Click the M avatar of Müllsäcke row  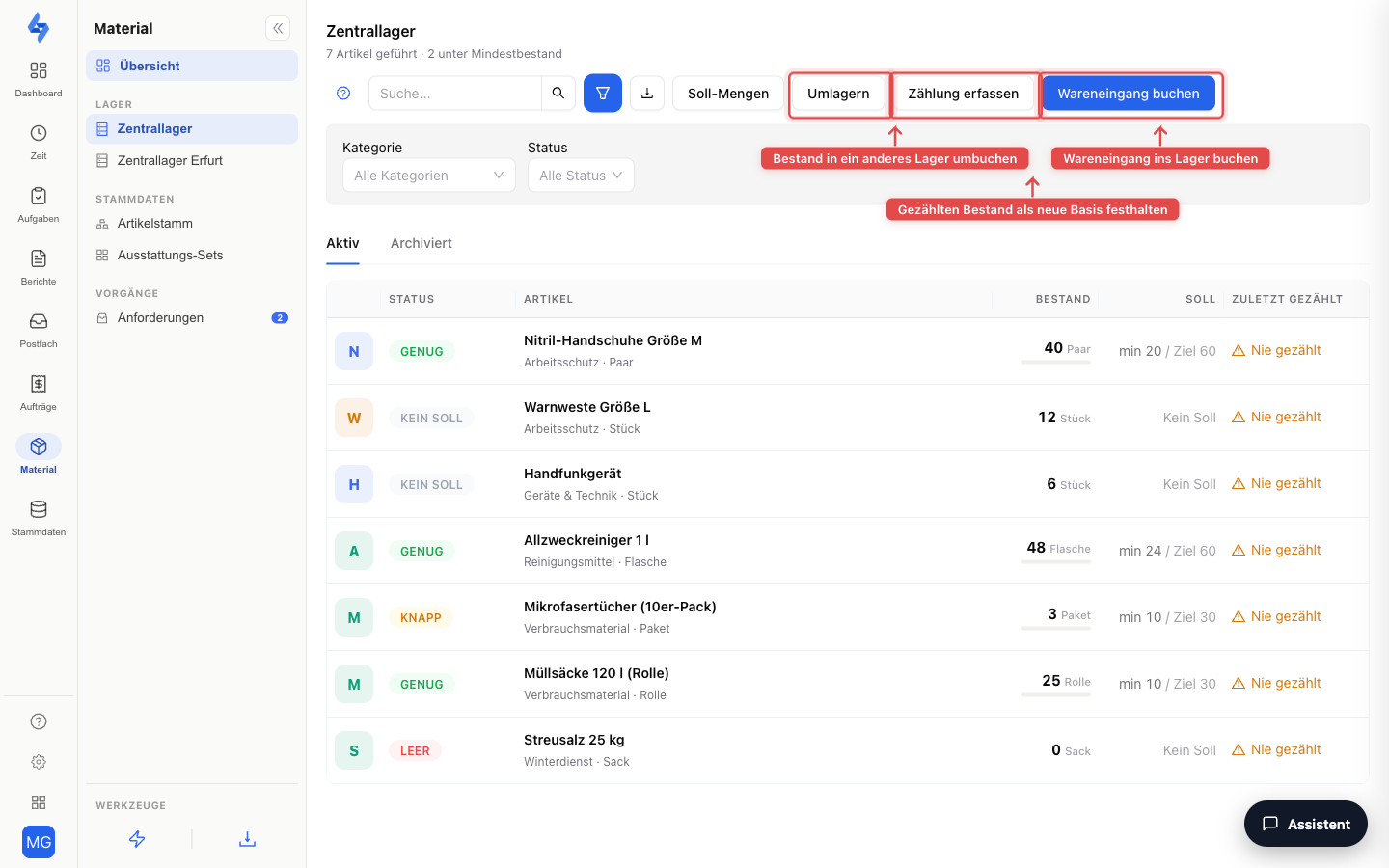(x=354, y=684)
